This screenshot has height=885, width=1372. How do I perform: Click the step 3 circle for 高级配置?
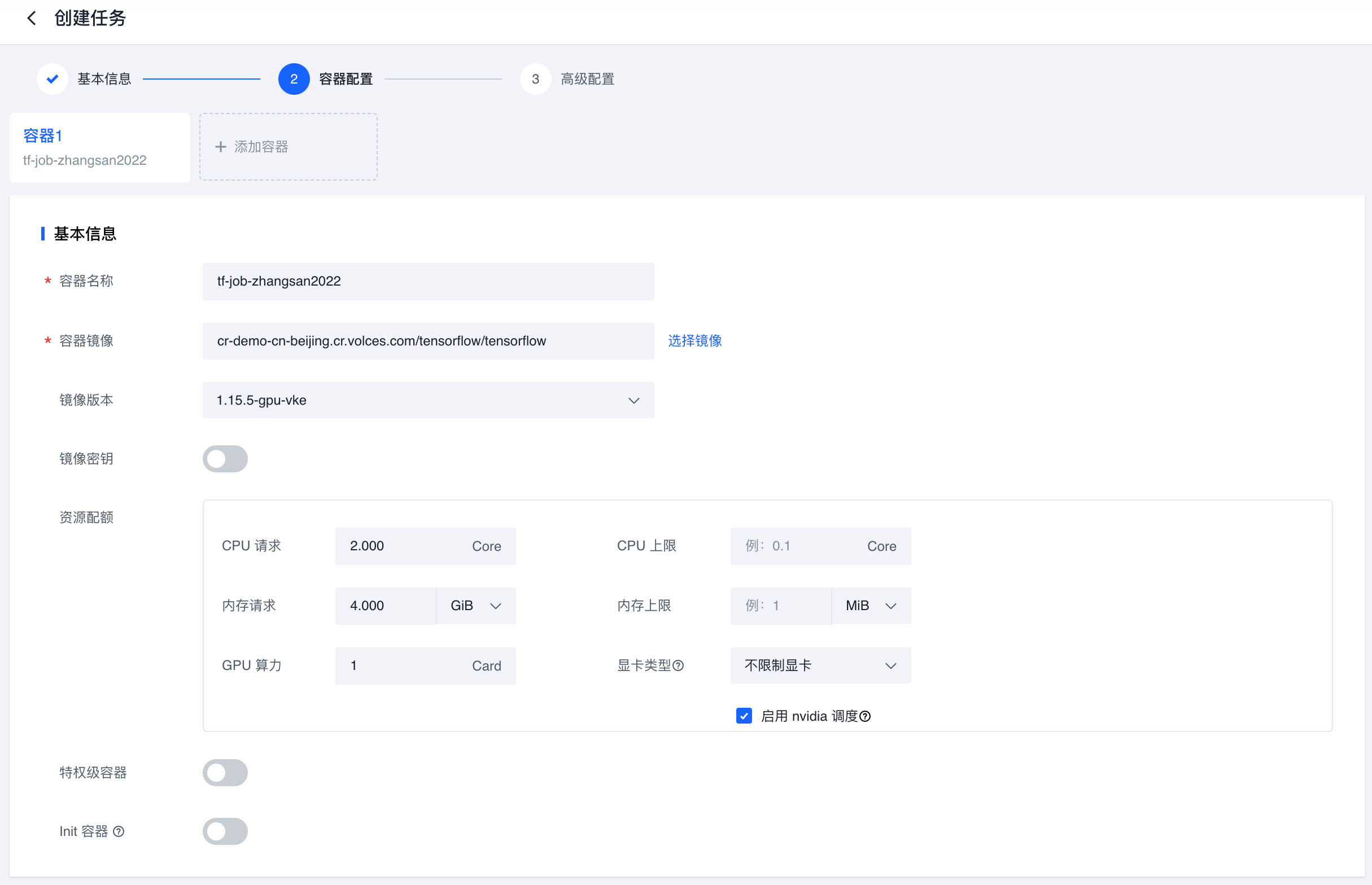[535, 78]
